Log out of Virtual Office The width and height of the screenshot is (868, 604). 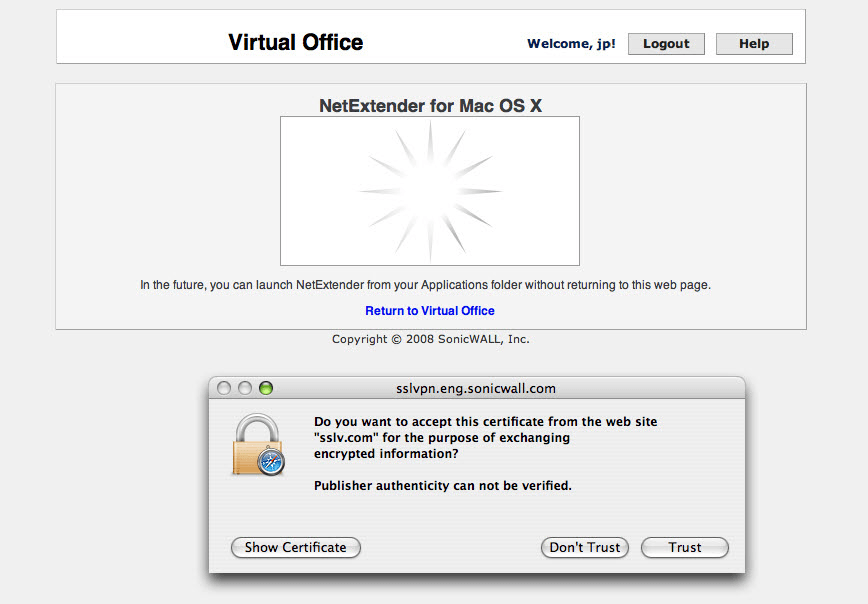click(x=665, y=43)
